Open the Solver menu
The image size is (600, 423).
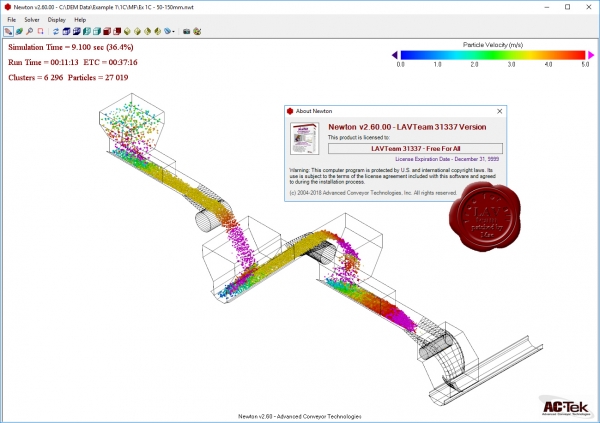(x=32, y=20)
